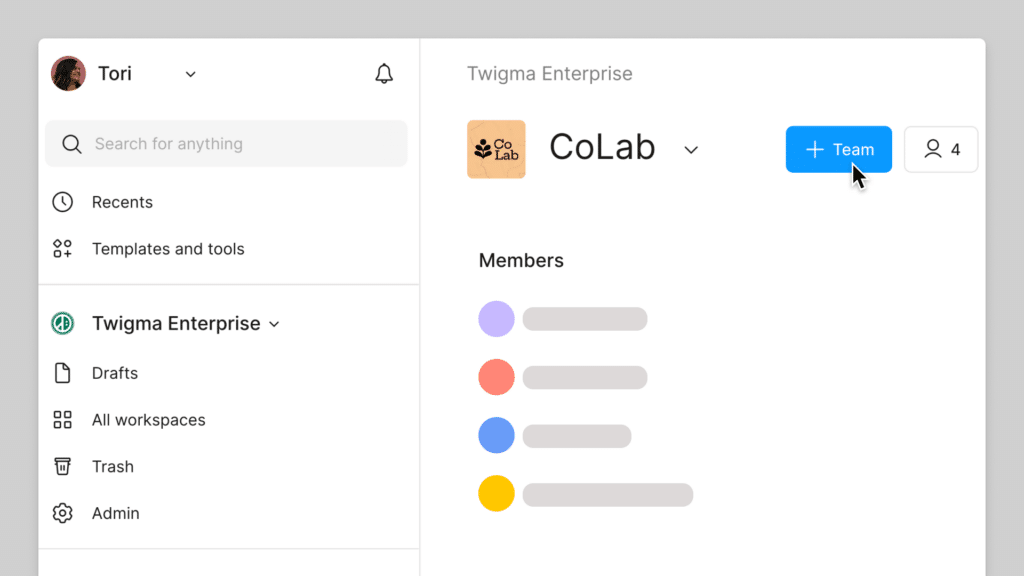This screenshot has width=1024, height=576.
Task: Open the Trash bin icon
Action: [x=61, y=466]
